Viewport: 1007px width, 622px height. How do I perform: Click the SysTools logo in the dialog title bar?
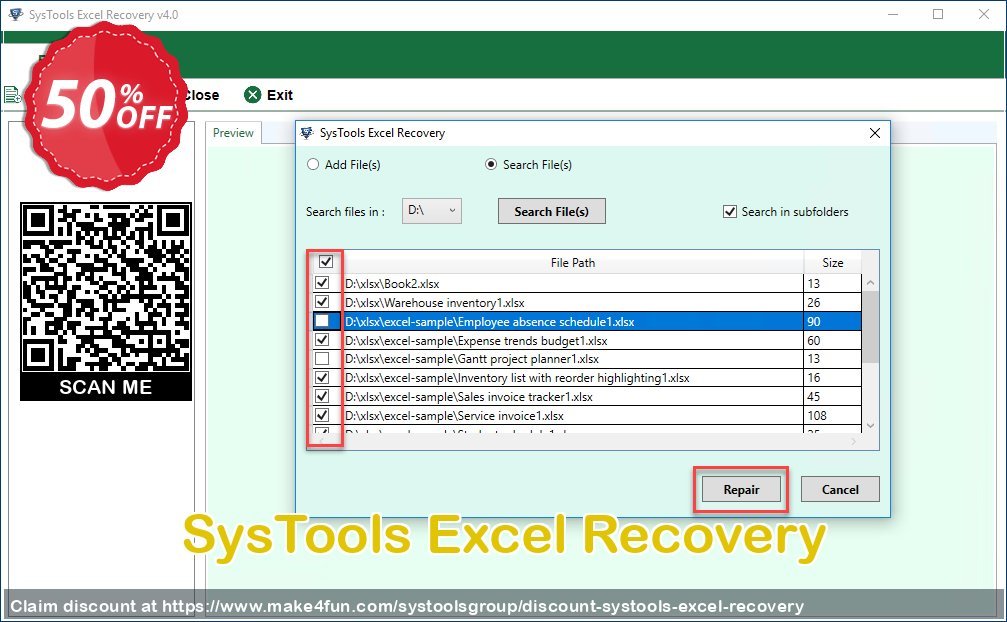click(307, 133)
